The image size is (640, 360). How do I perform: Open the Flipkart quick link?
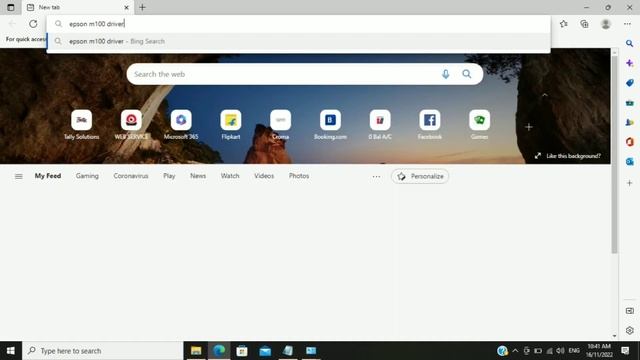point(231,124)
